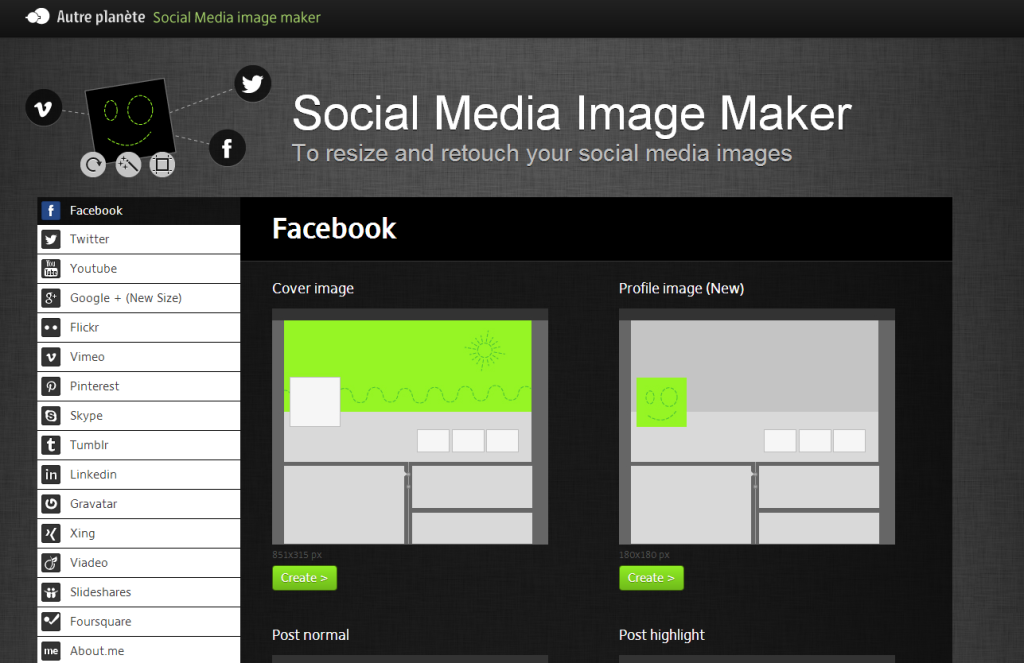The height and width of the screenshot is (663, 1024).
Task: Click the Twitter bird icon in the sidebar
Action: click(x=51, y=240)
